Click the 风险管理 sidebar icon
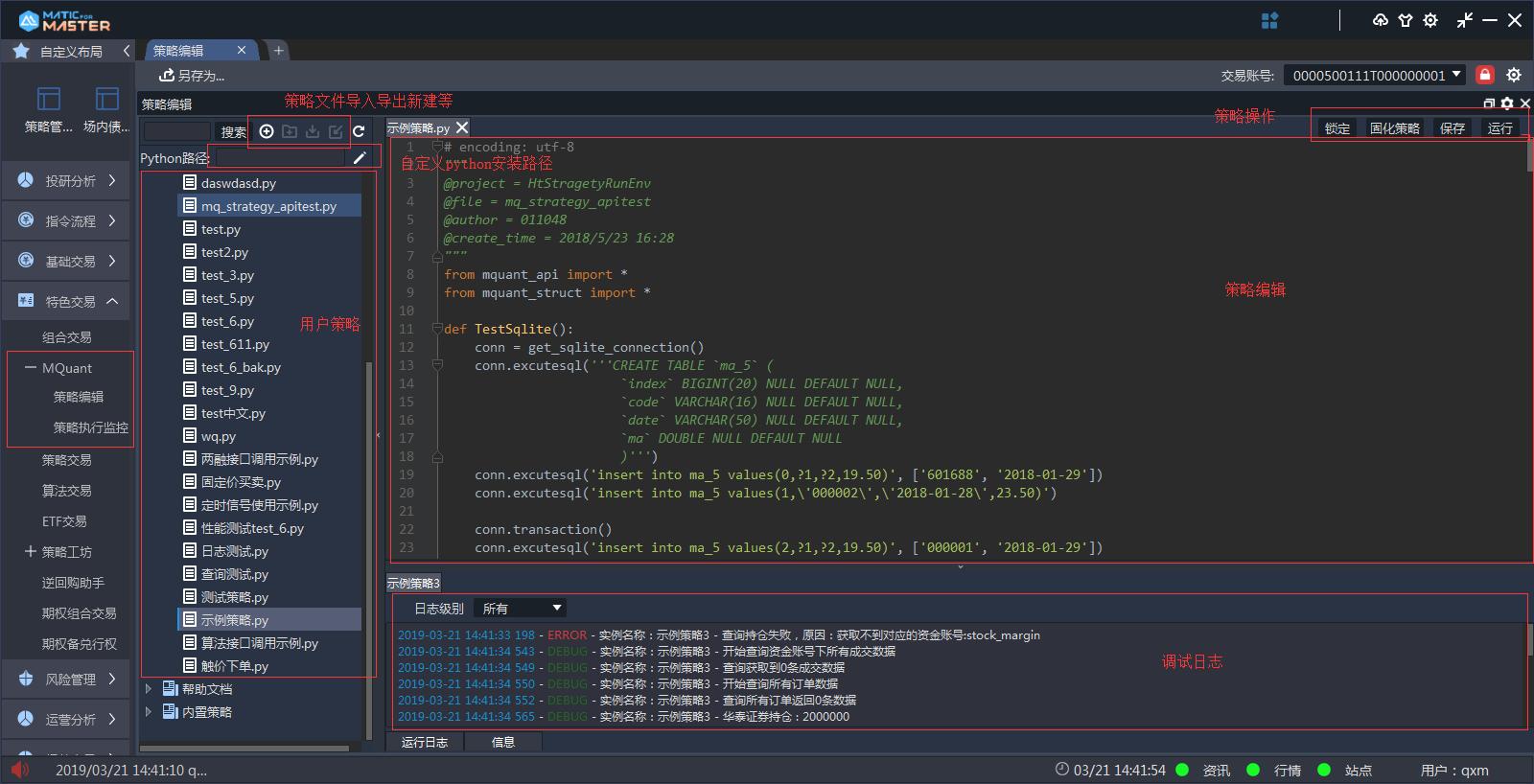 click(x=26, y=679)
